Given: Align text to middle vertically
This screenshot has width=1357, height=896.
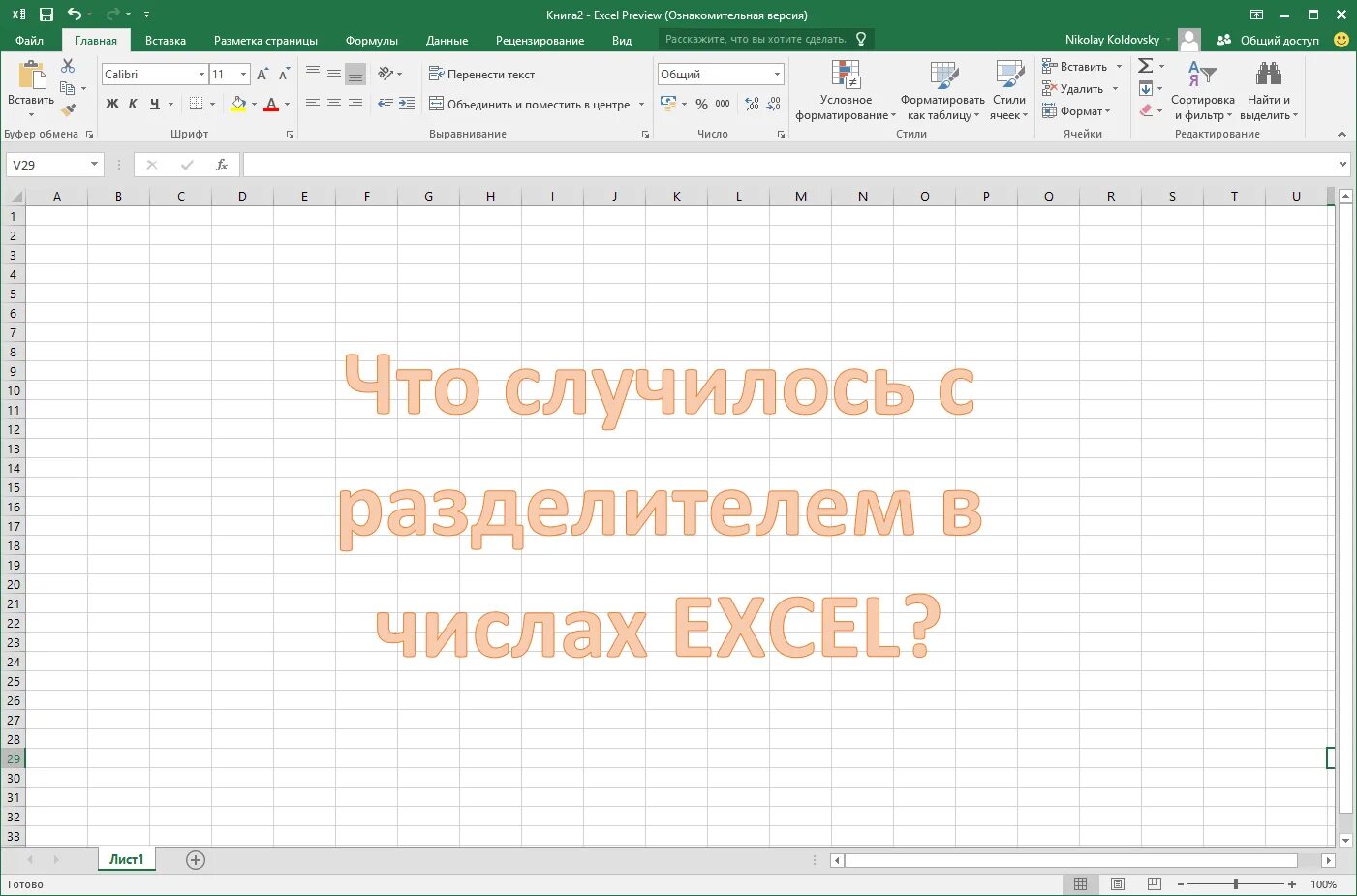Looking at the screenshot, I should [x=334, y=73].
